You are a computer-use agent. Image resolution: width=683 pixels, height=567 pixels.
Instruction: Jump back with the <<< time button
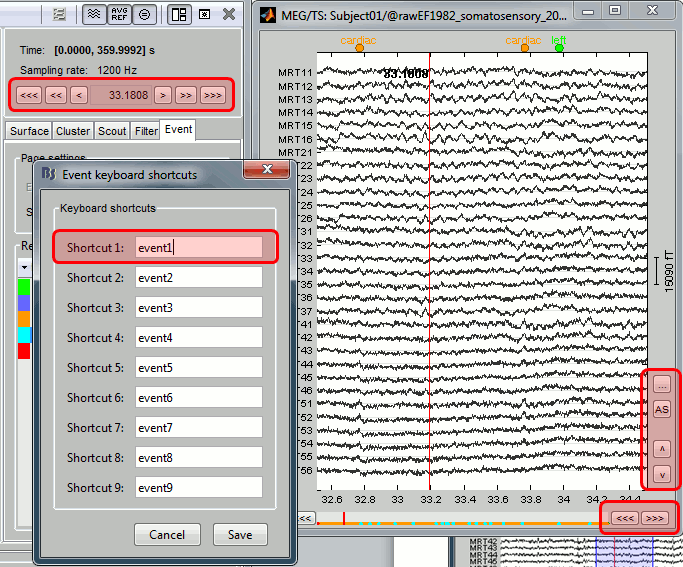[29, 96]
